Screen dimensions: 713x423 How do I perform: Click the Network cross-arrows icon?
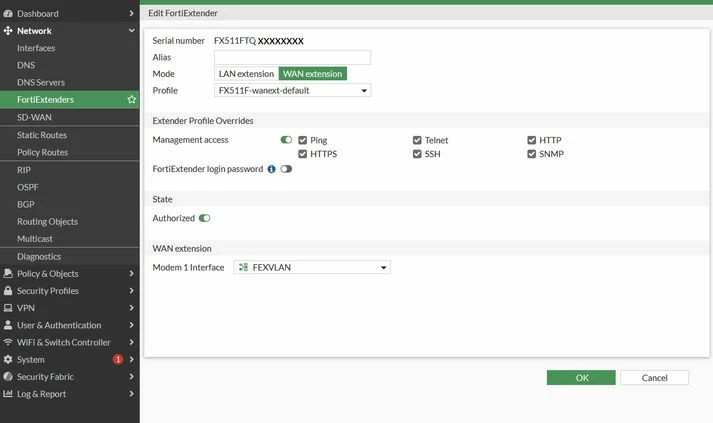8,31
